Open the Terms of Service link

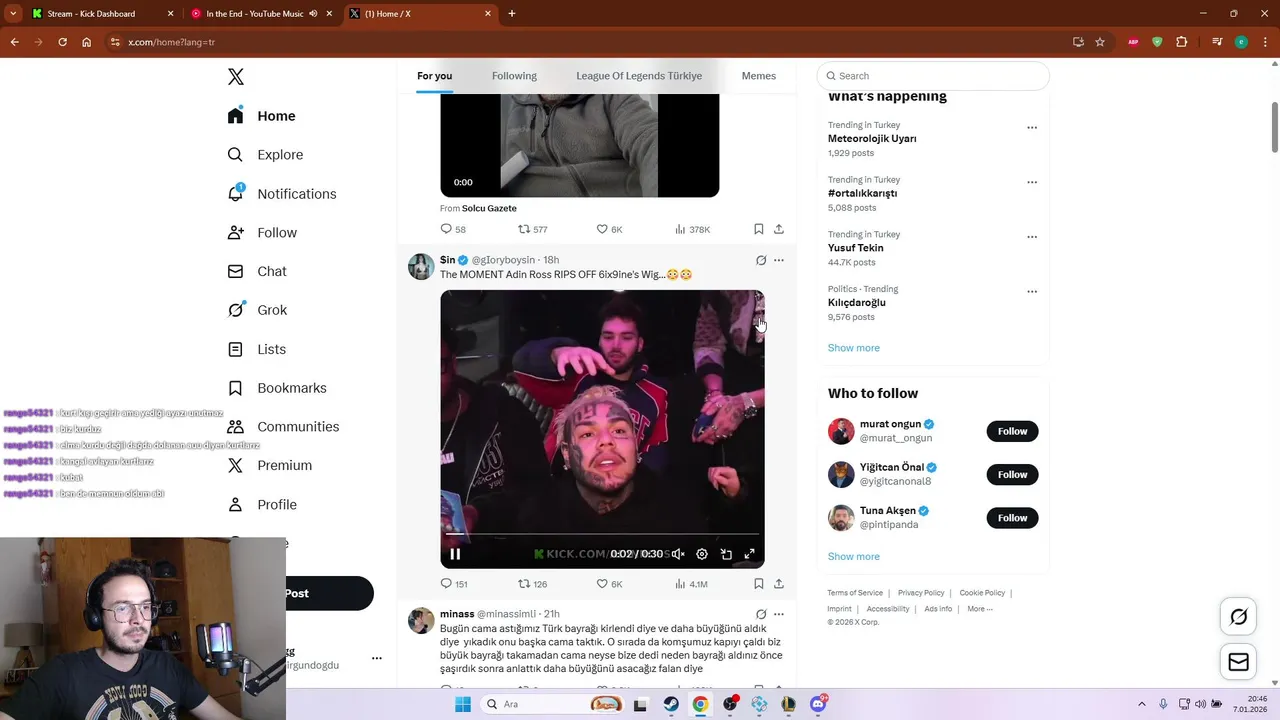click(x=855, y=593)
